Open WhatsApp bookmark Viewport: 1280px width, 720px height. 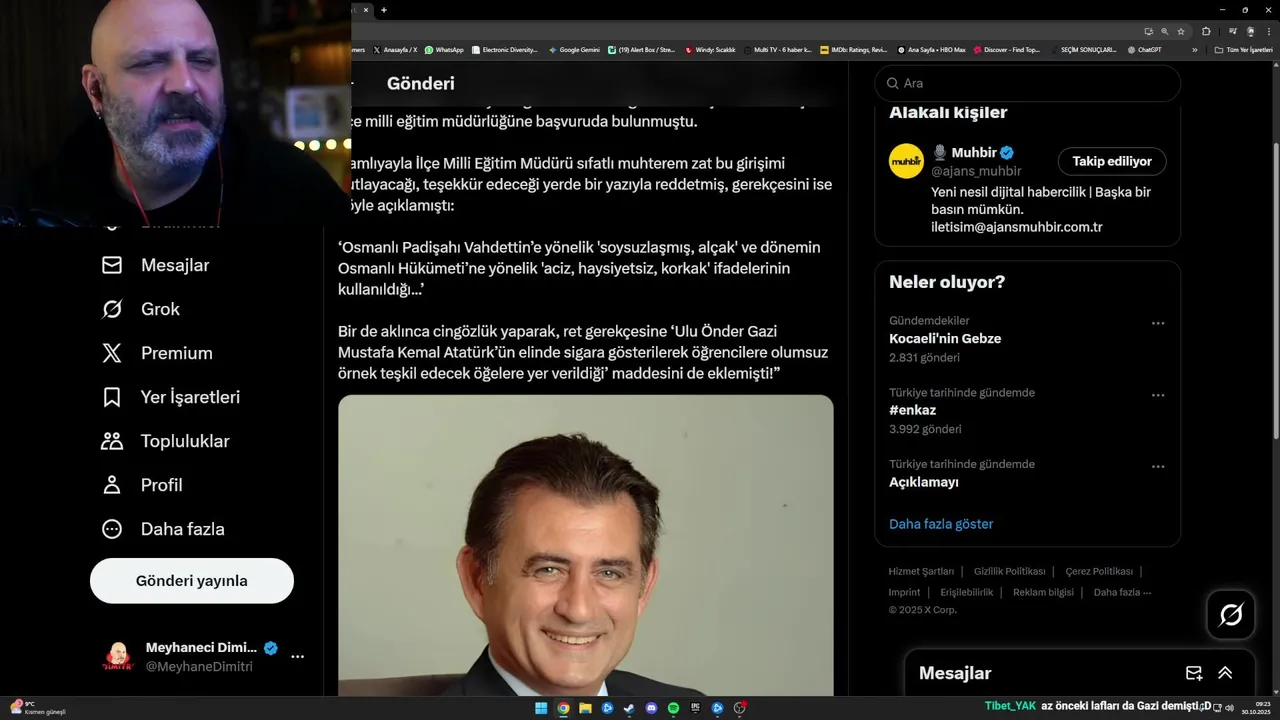444,49
